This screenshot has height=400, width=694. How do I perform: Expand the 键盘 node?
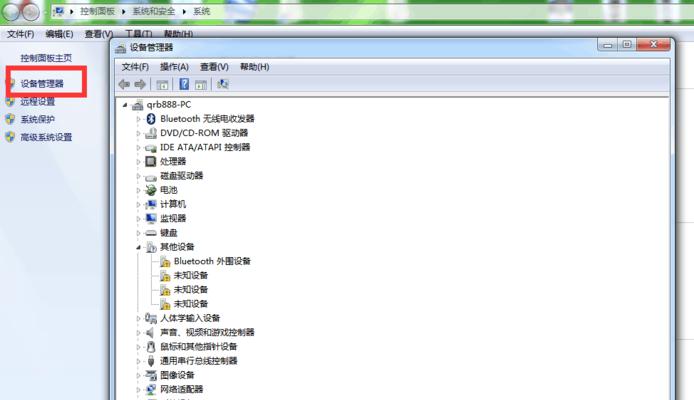[x=138, y=233]
